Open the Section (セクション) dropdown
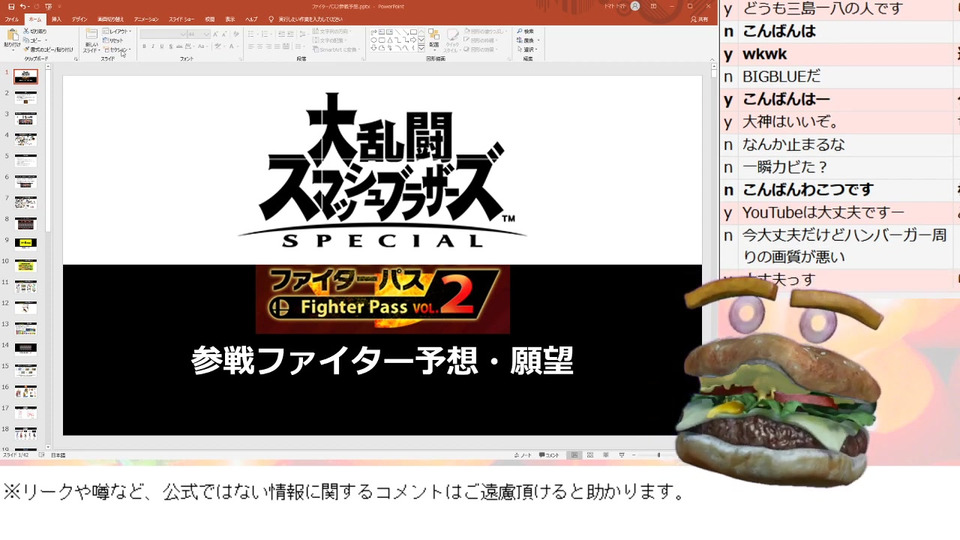960x540 pixels. pyautogui.click(x=116, y=50)
